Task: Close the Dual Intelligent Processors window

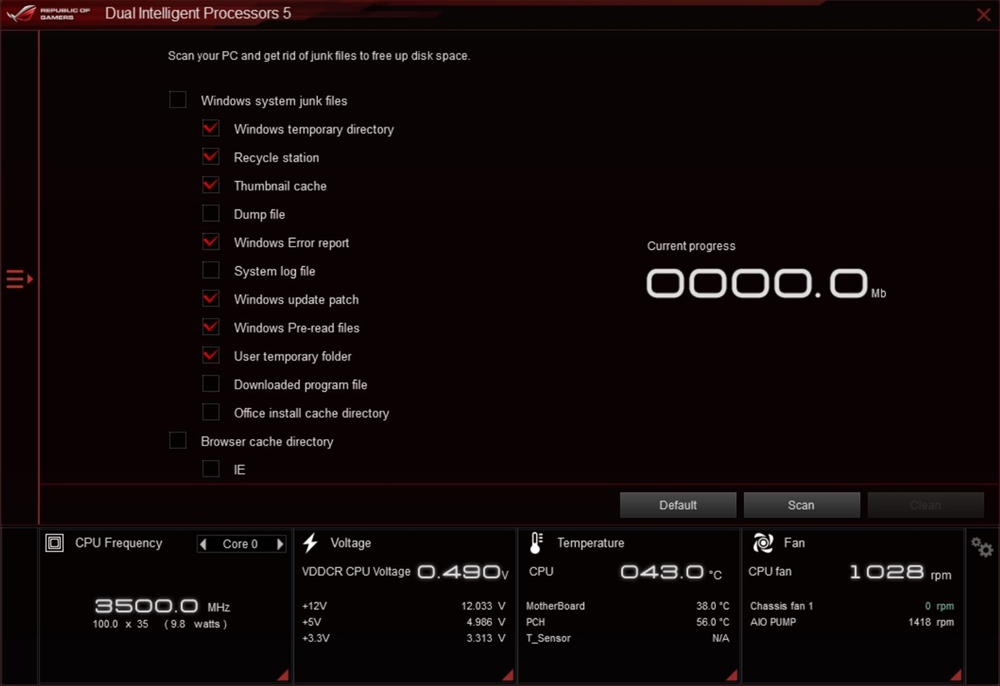Action: coord(984,14)
